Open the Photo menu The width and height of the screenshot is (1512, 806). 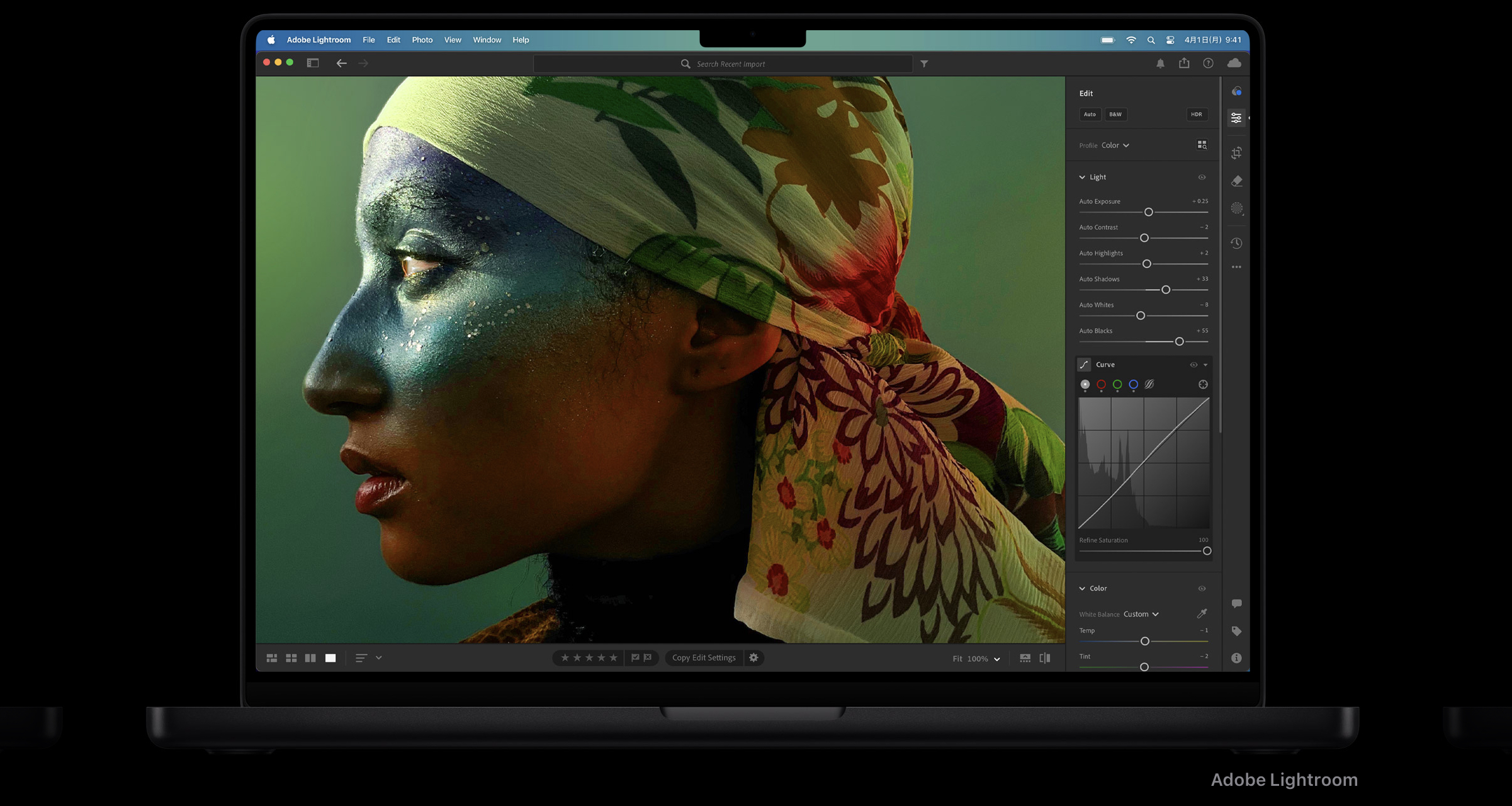pos(422,40)
